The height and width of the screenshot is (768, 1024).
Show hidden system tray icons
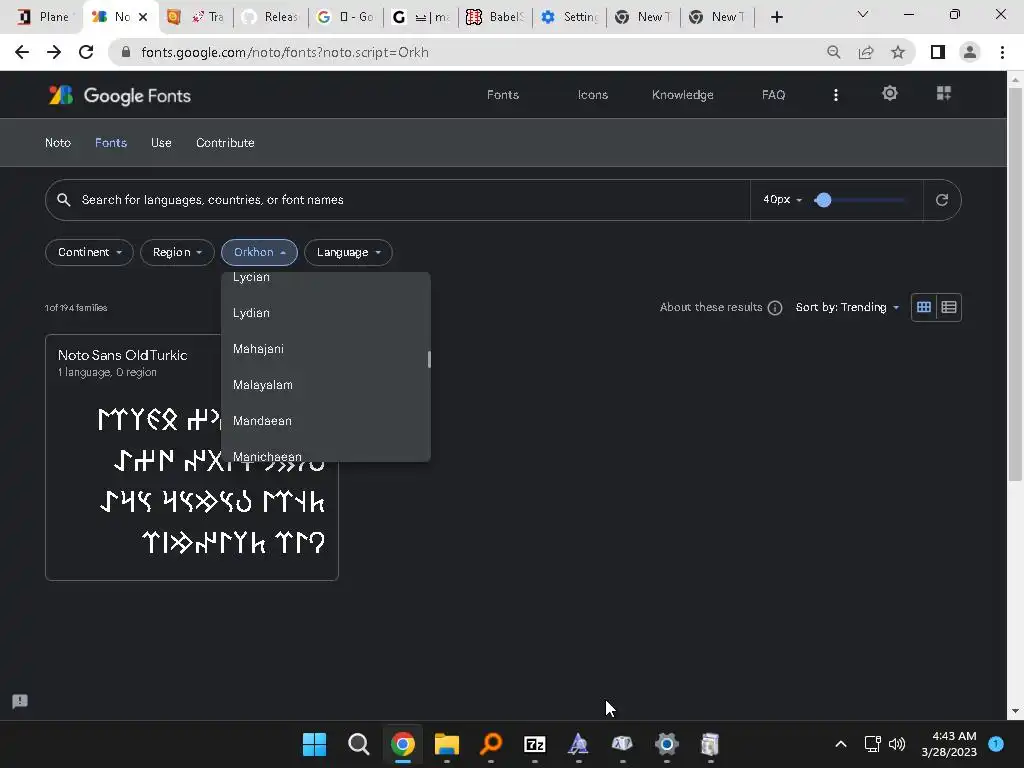[841, 744]
